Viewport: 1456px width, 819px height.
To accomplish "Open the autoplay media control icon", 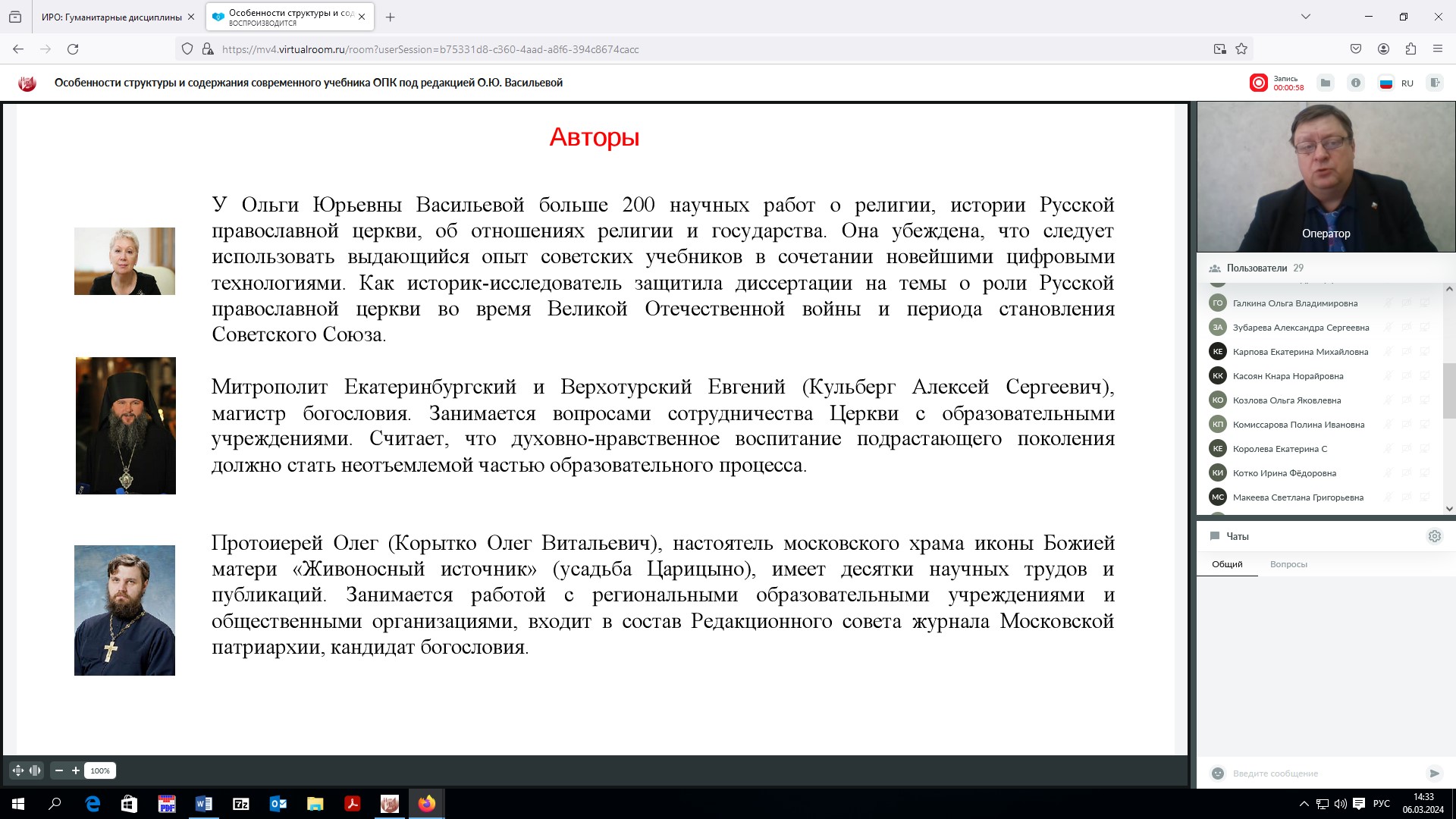I will [x=1219, y=49].
